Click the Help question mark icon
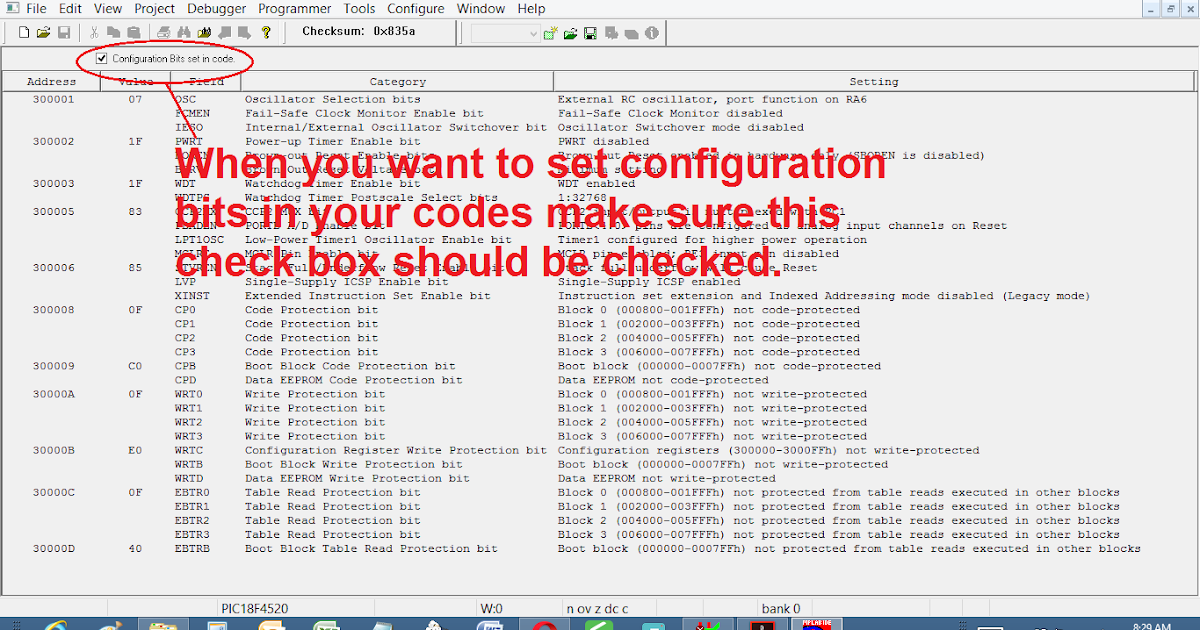The width and height of the screenshot is (1200, 630). [265, 32]
